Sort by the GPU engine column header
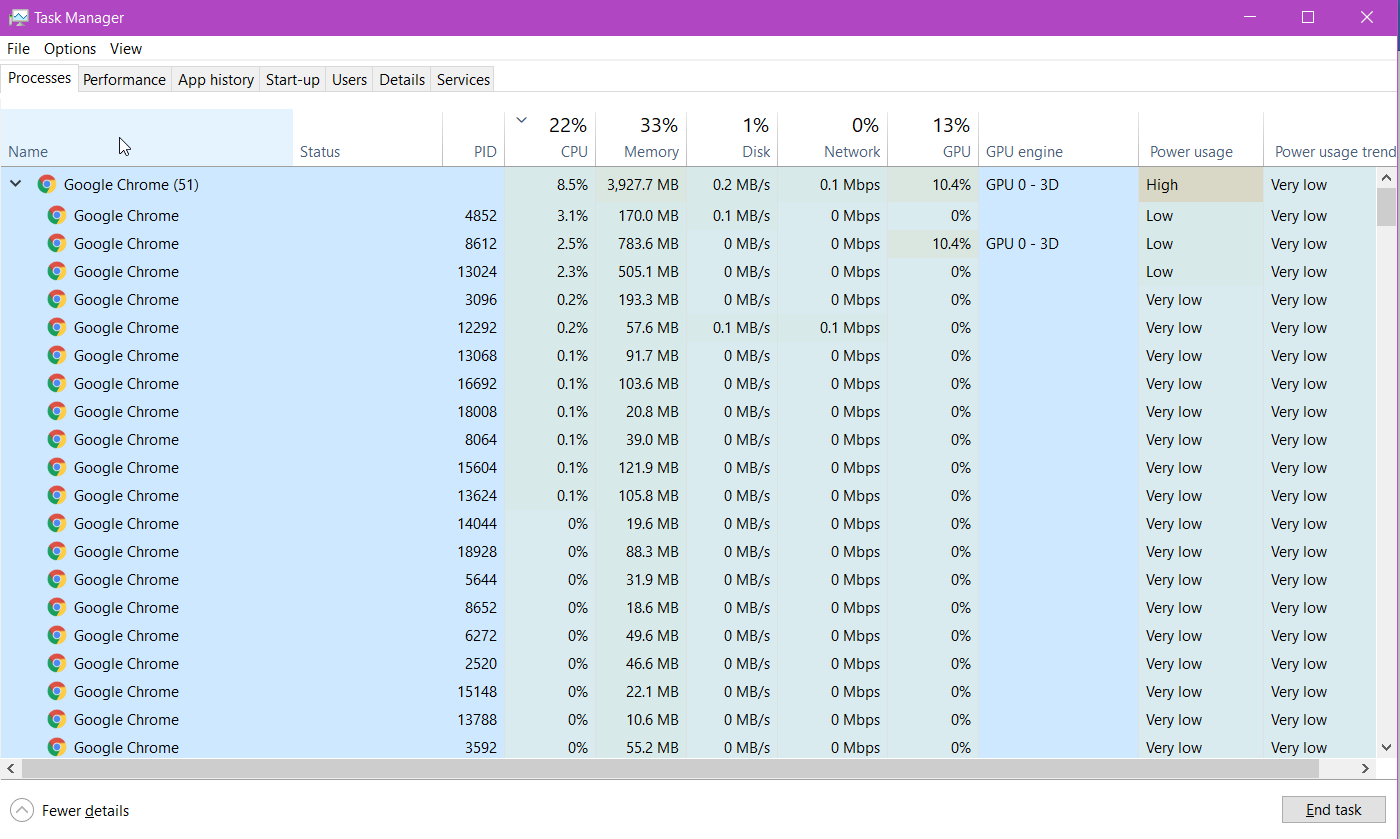The width and height of the screenshot is (1400, 839). pyautogui.click(x=1059, y=138)
